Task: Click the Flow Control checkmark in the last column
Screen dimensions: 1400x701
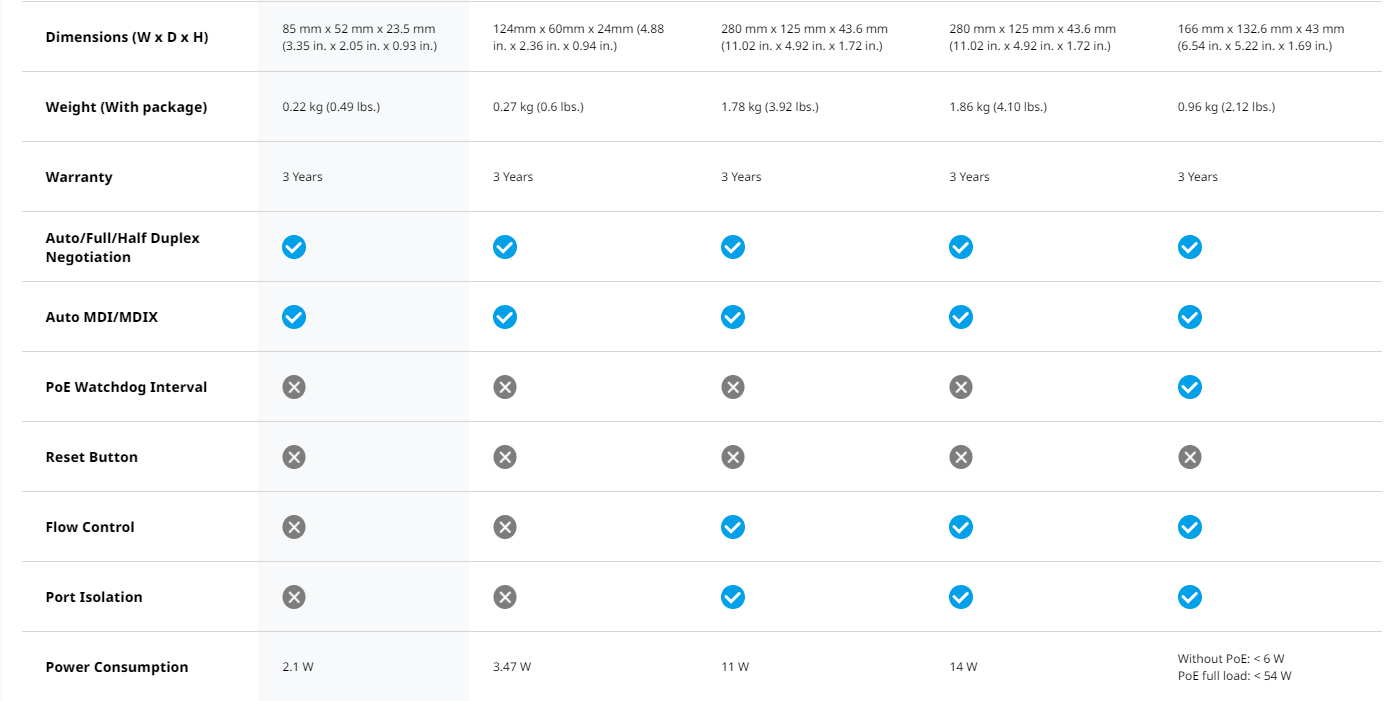Action: [1189, 527]
